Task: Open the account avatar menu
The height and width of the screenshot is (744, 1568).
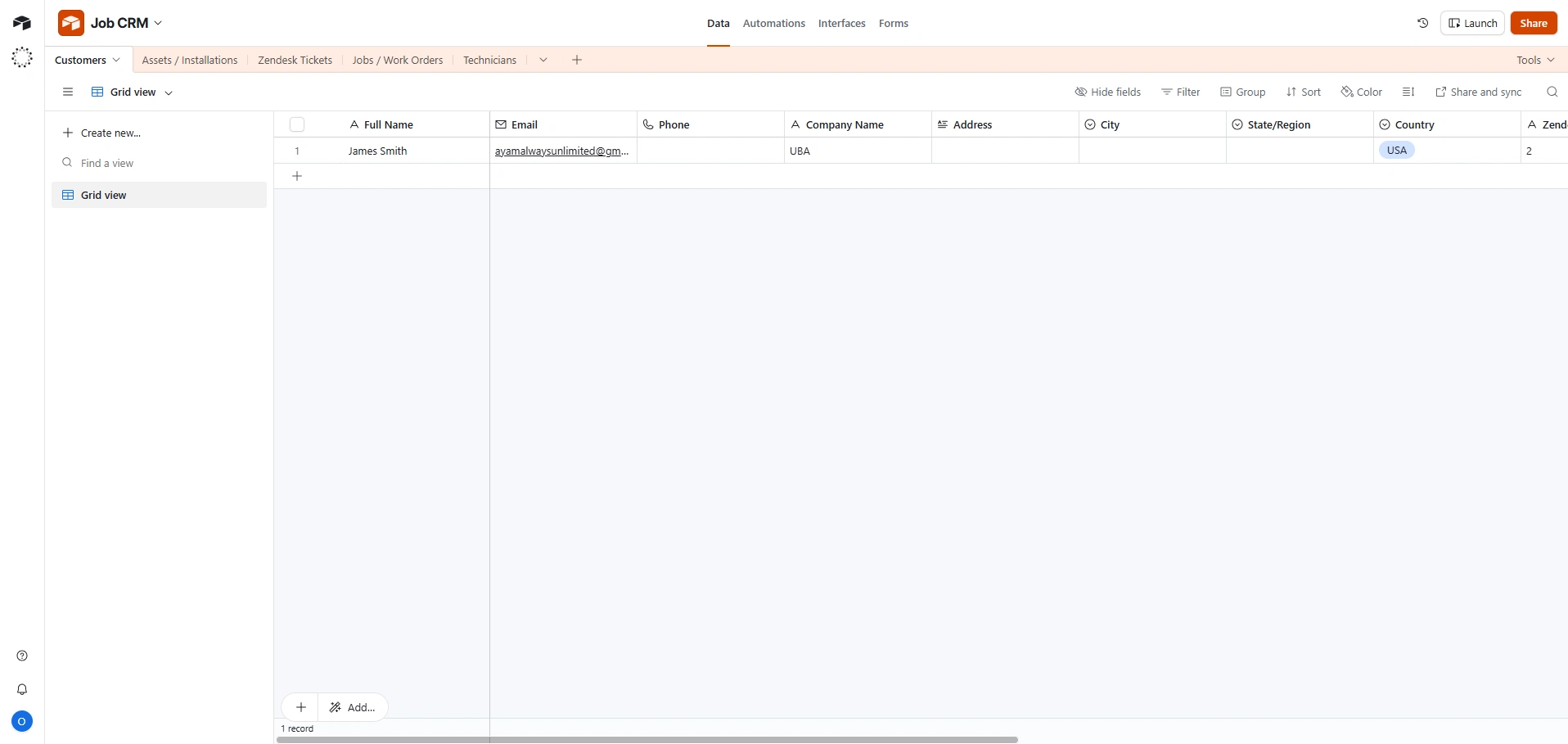Action: (22, 721)
